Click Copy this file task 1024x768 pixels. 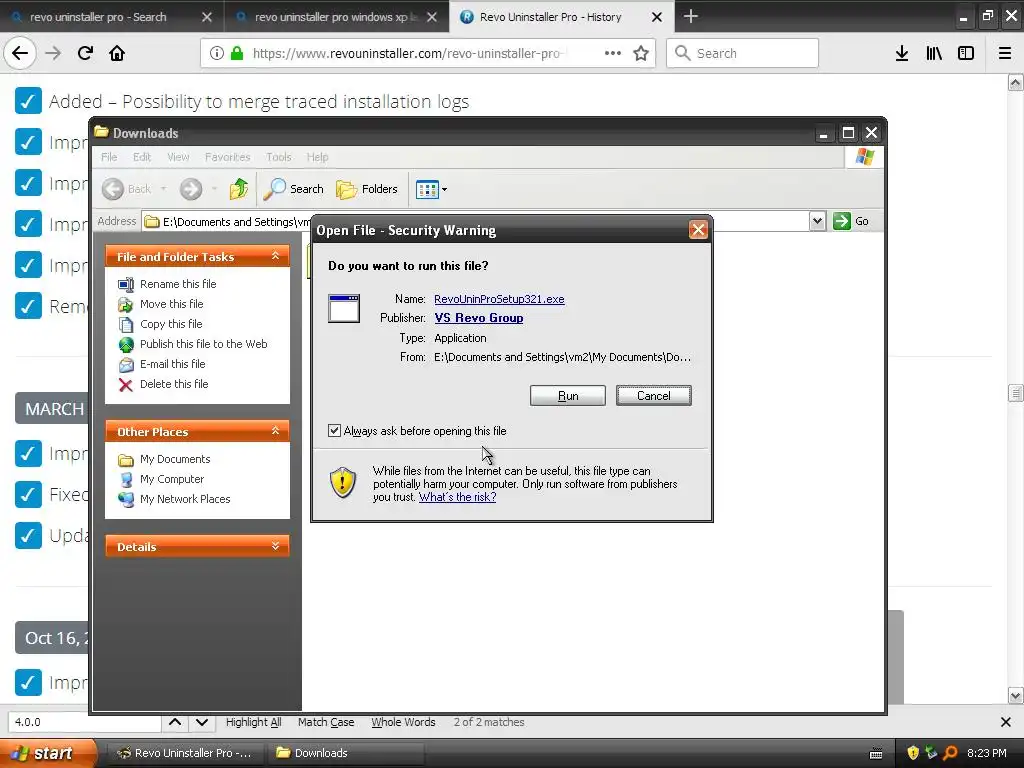[171, 324]
